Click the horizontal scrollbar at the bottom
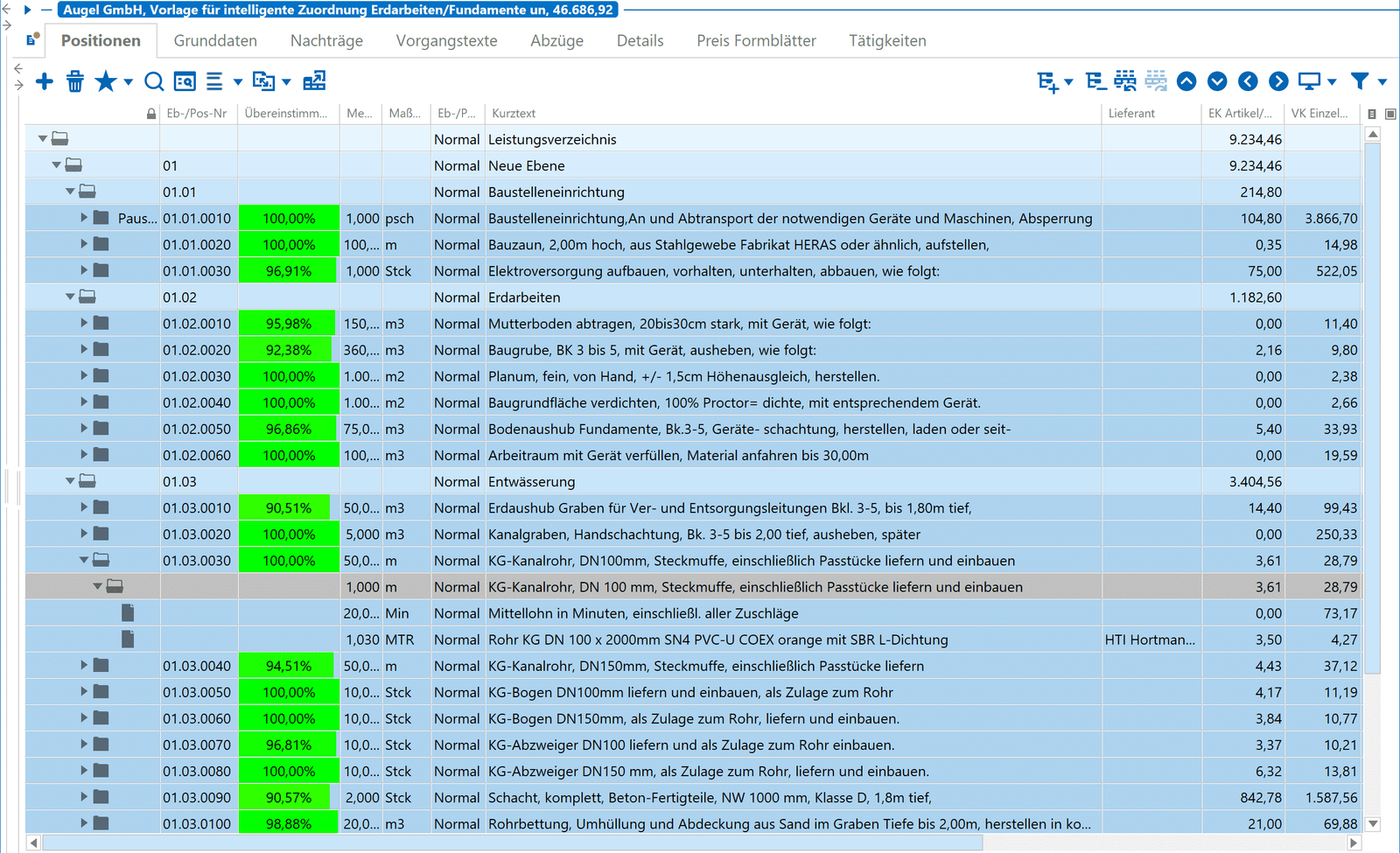 [513, 843]
